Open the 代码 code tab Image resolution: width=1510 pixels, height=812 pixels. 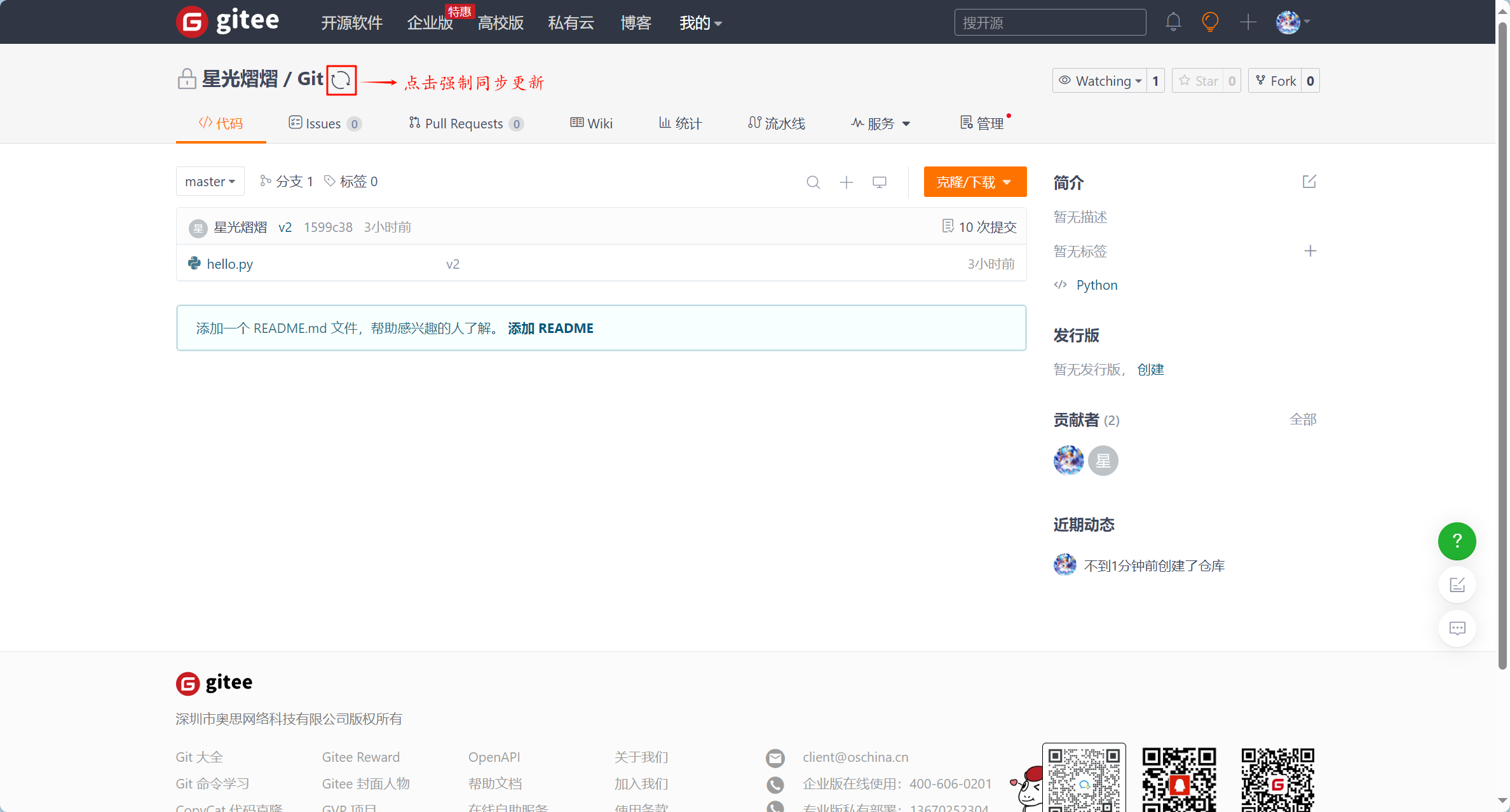tap(221, 122)
